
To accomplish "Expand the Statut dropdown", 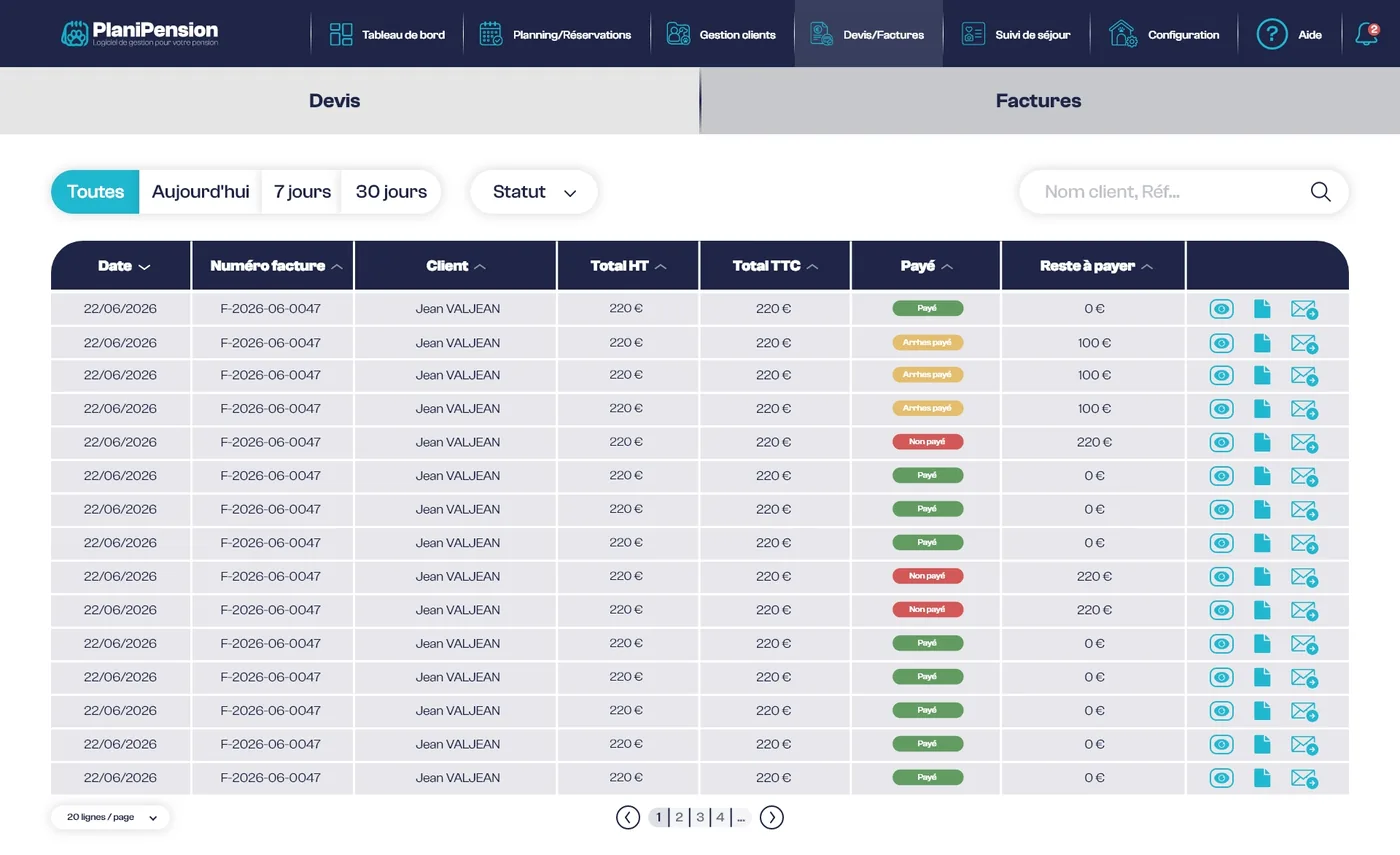I will [534, 192].
